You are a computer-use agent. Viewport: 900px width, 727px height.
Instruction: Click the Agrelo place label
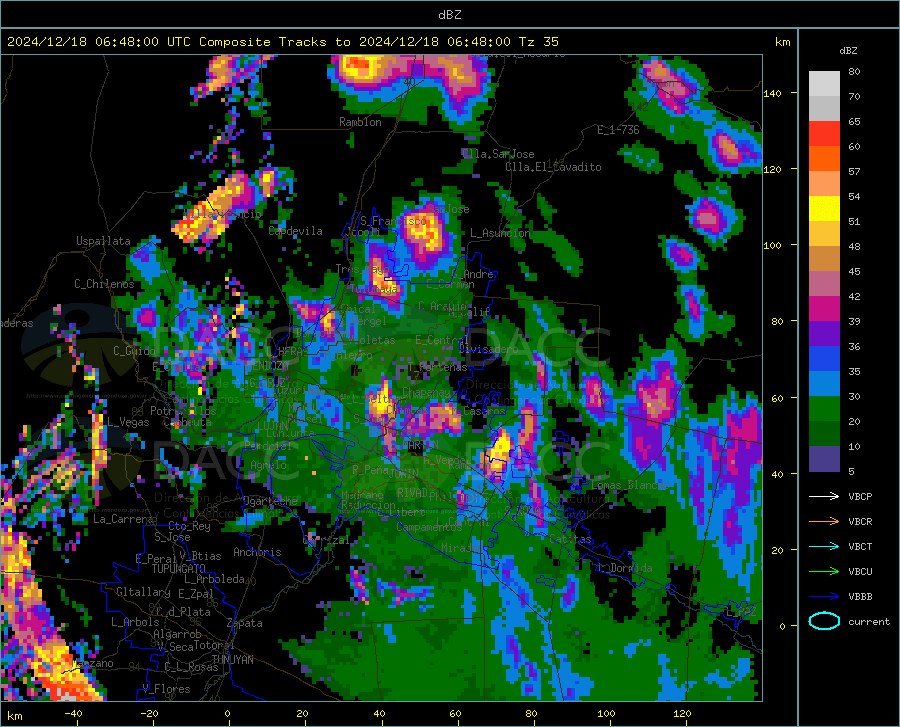point(268,465)
